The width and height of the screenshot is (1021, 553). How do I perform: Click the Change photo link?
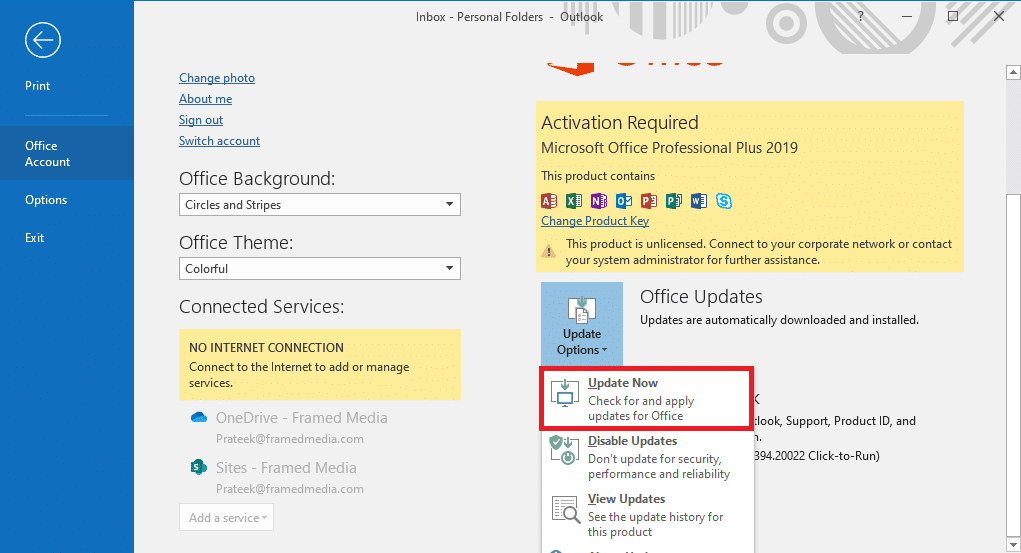(217, 78)
